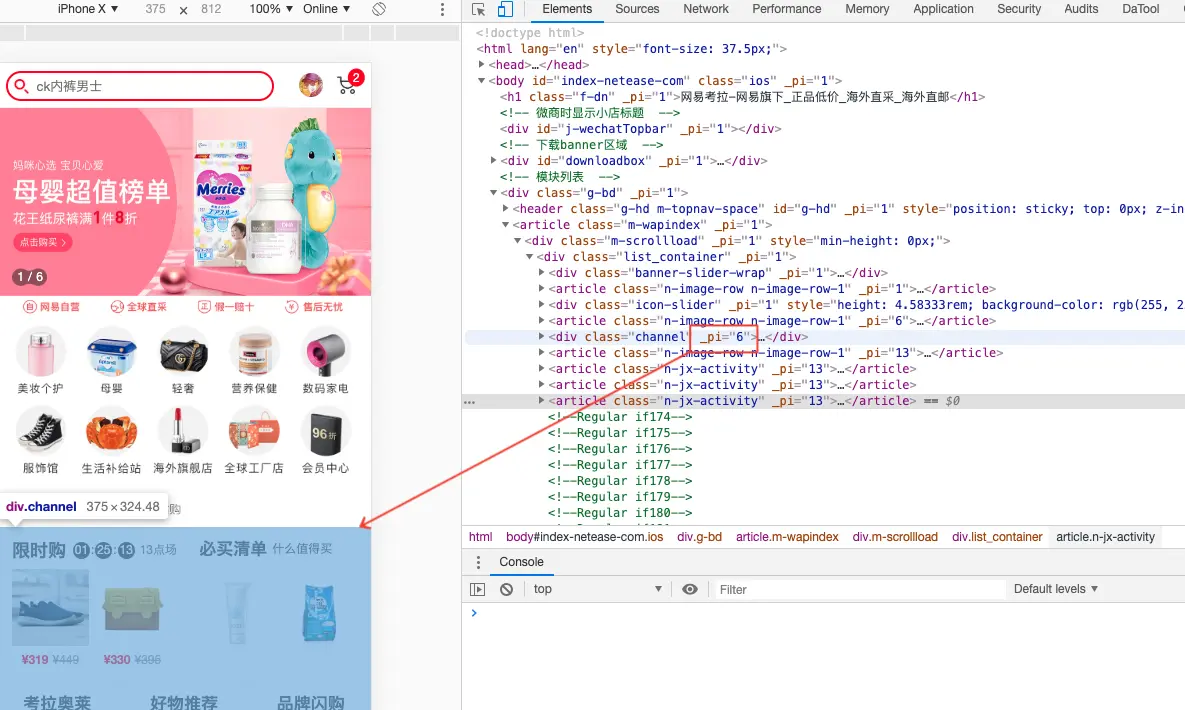
Task: Open the top context dropdown
Action: pos(597,589)
